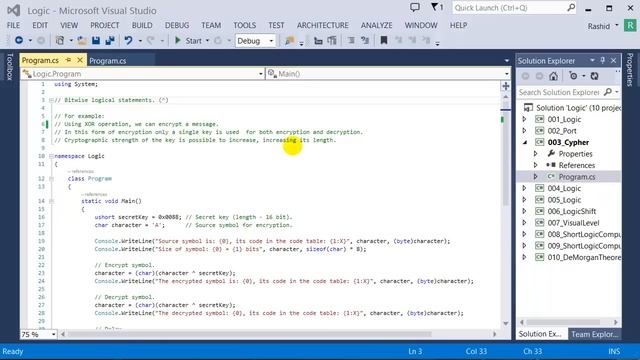Open the ANALYZE menu

[376, 25]
